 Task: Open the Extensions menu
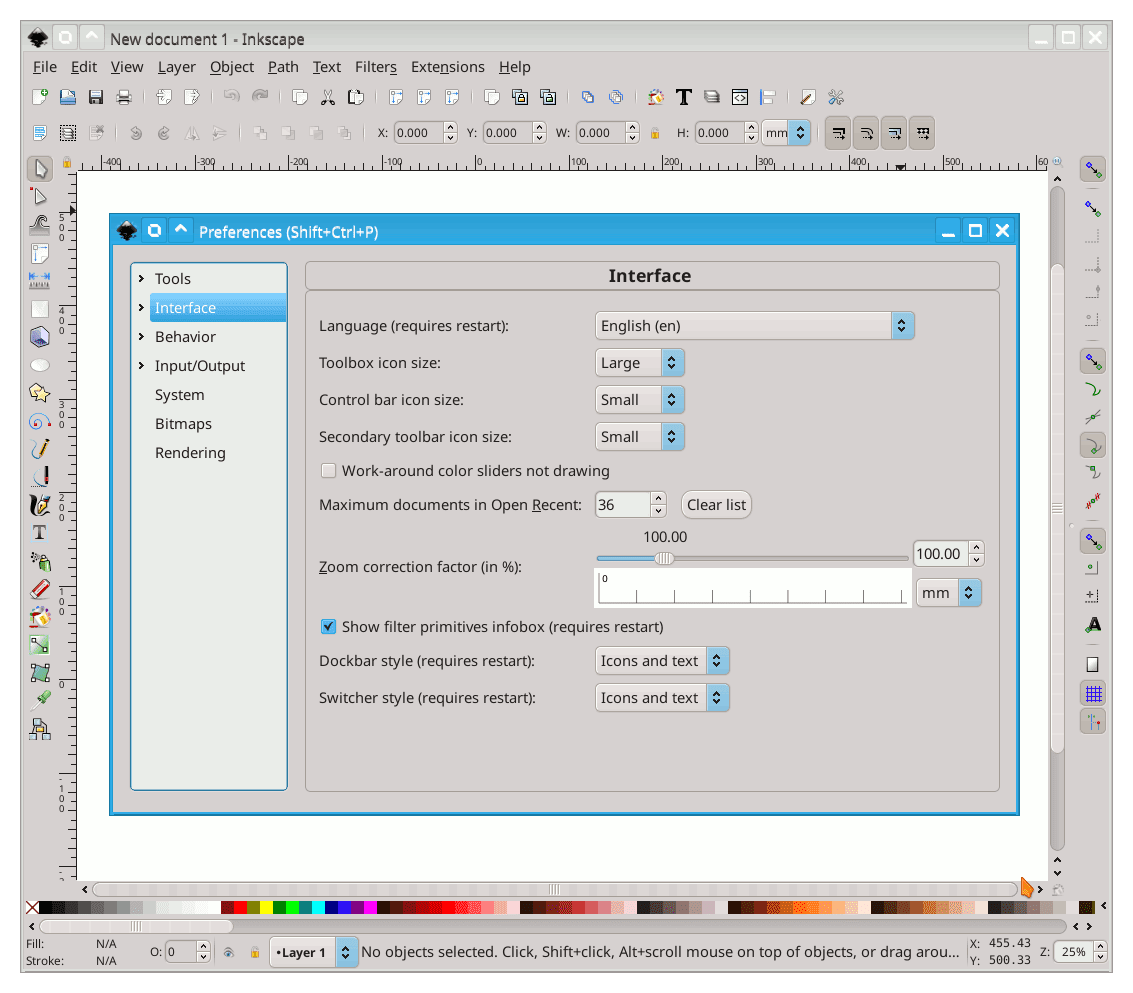coord(447,66)
